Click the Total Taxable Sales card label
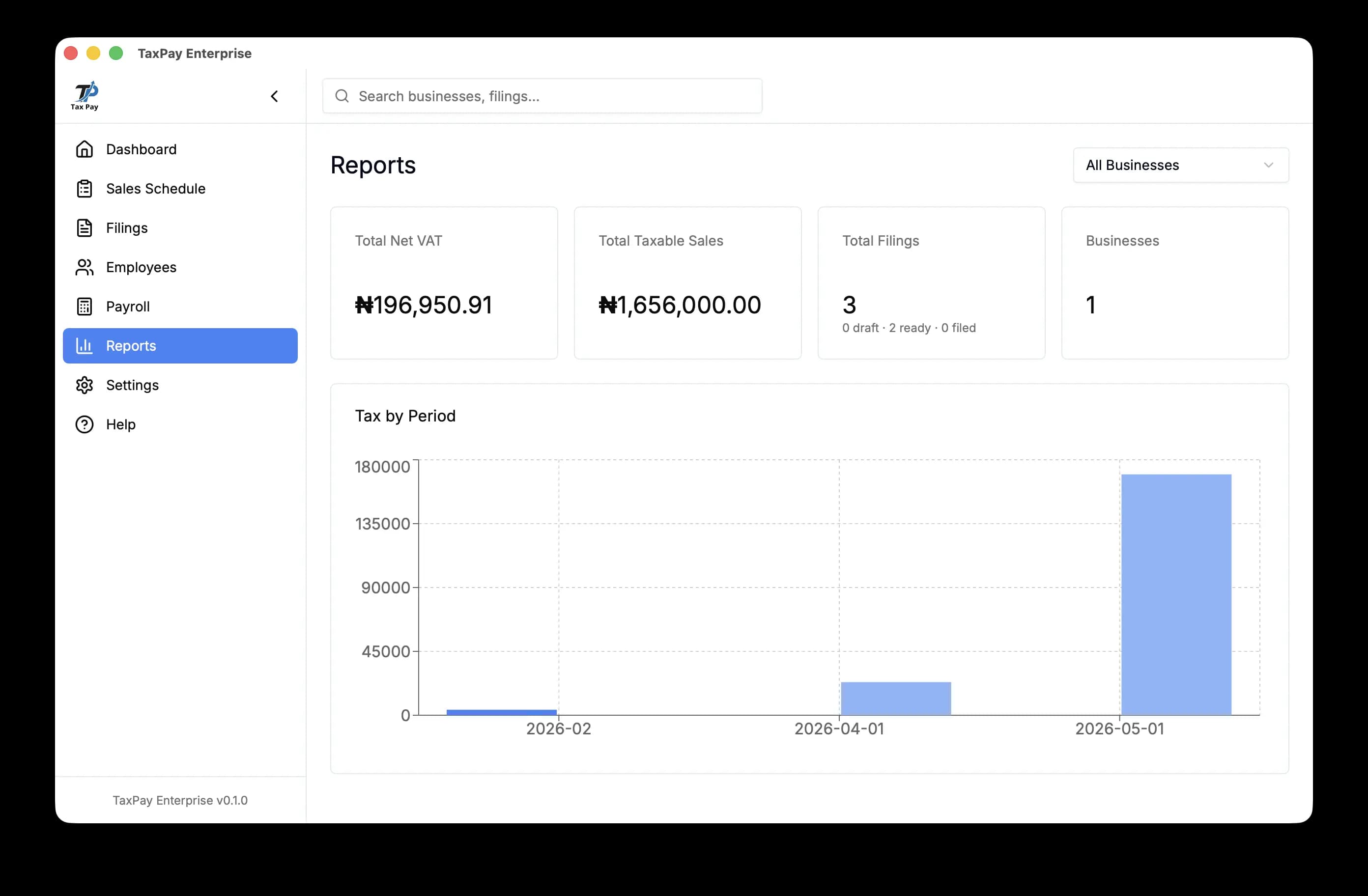The image size is (1368, 896). (660, 241)
